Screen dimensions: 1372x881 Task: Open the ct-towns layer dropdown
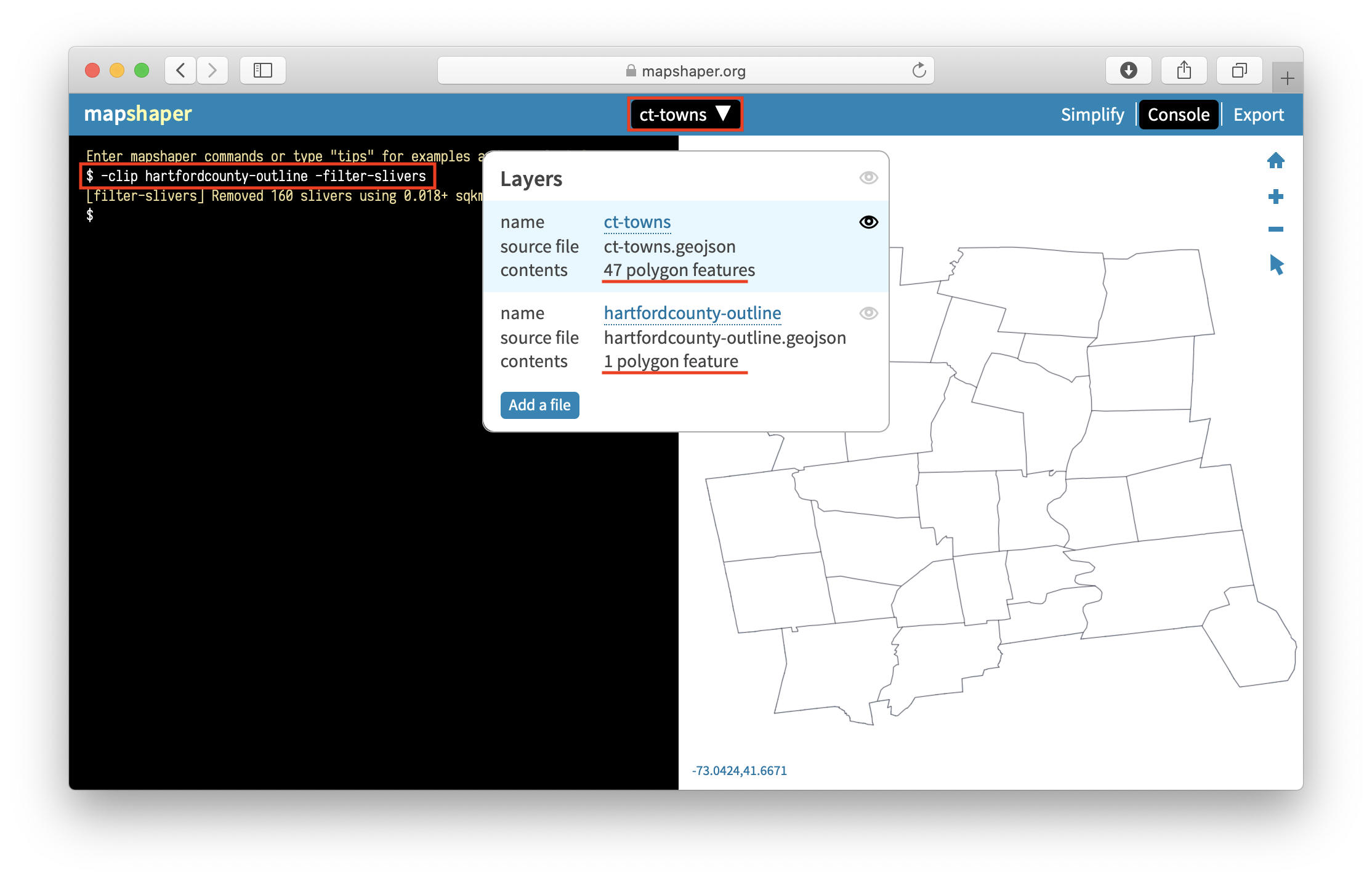[685, 115]
